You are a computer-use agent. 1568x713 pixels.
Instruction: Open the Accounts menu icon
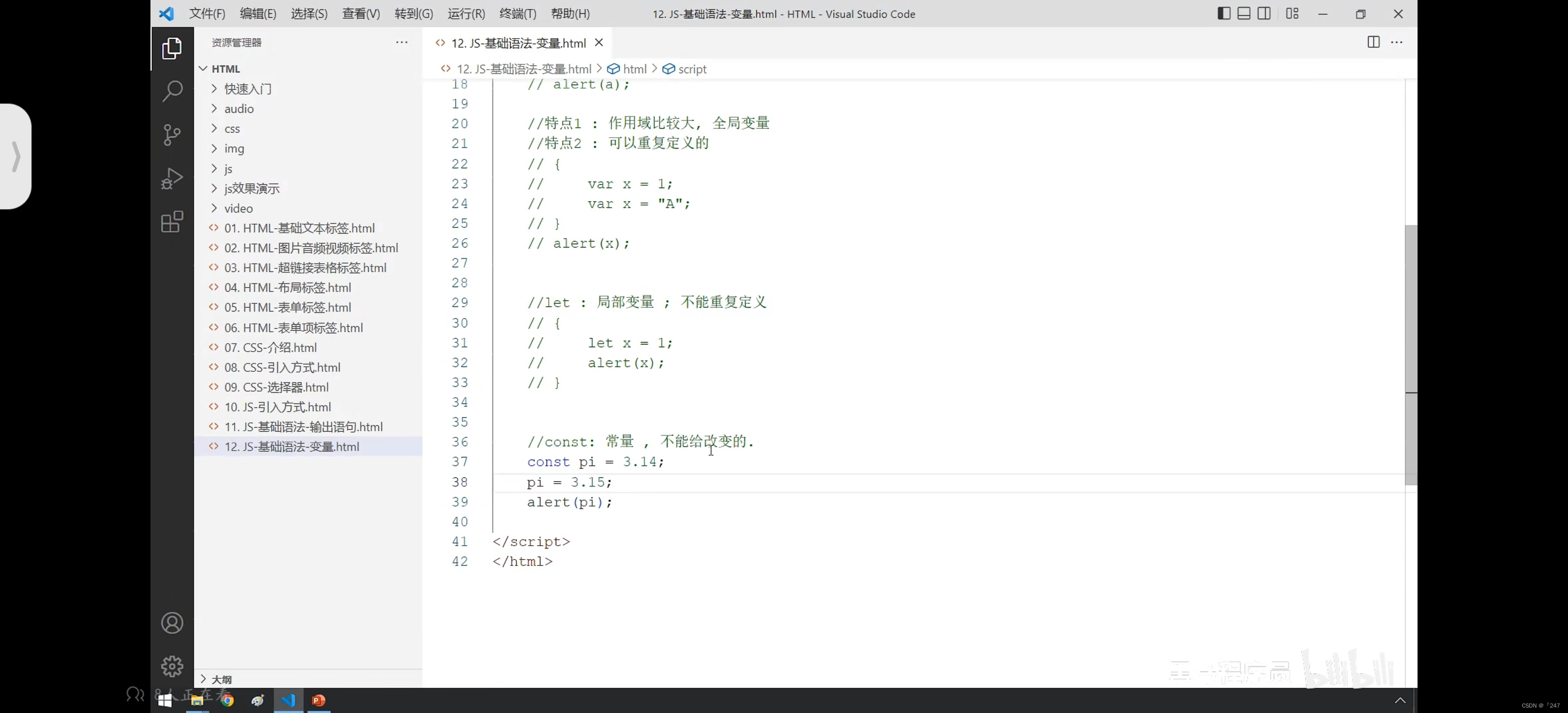(x=172, y=623)
